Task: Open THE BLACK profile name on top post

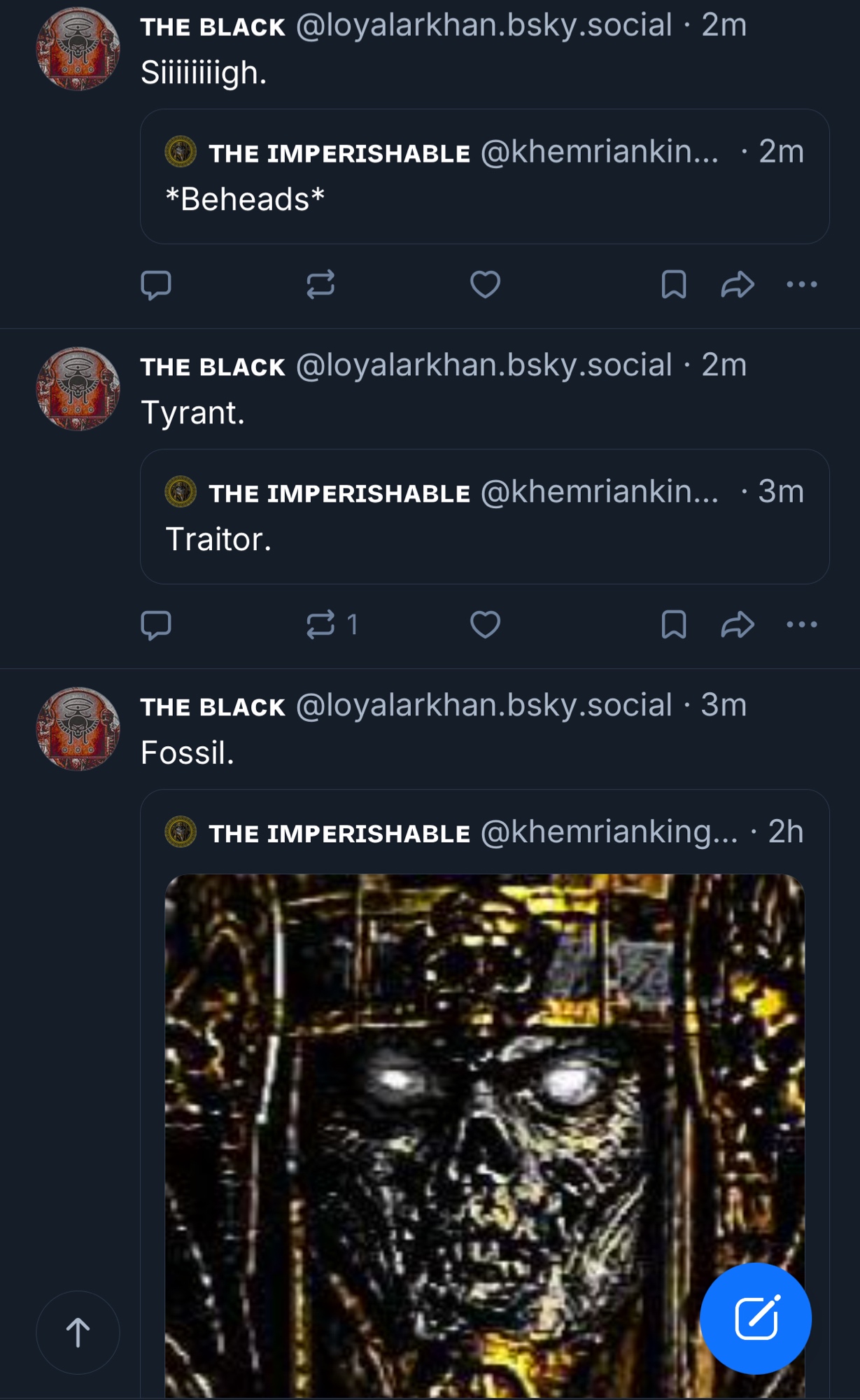Action: (213, 27)
